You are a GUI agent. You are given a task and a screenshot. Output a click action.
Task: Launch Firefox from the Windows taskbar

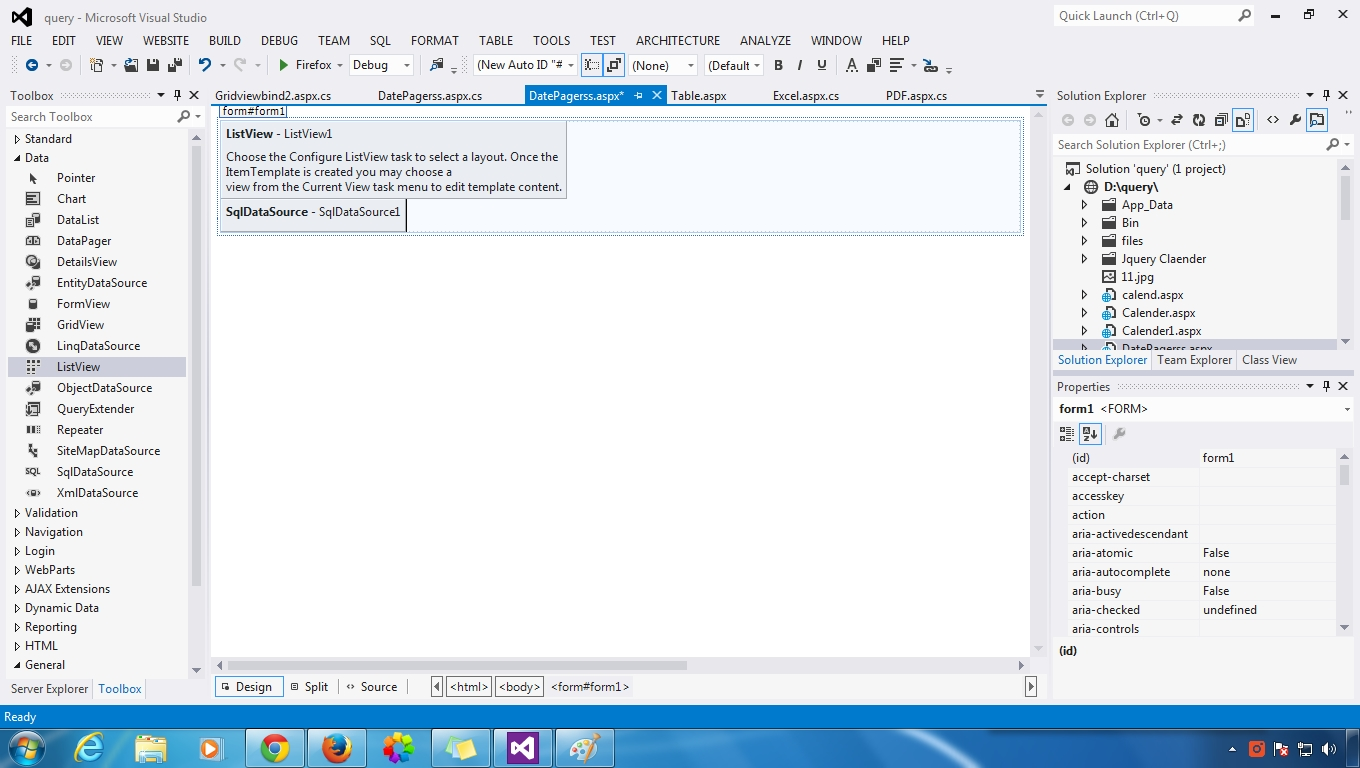(337, 748)
